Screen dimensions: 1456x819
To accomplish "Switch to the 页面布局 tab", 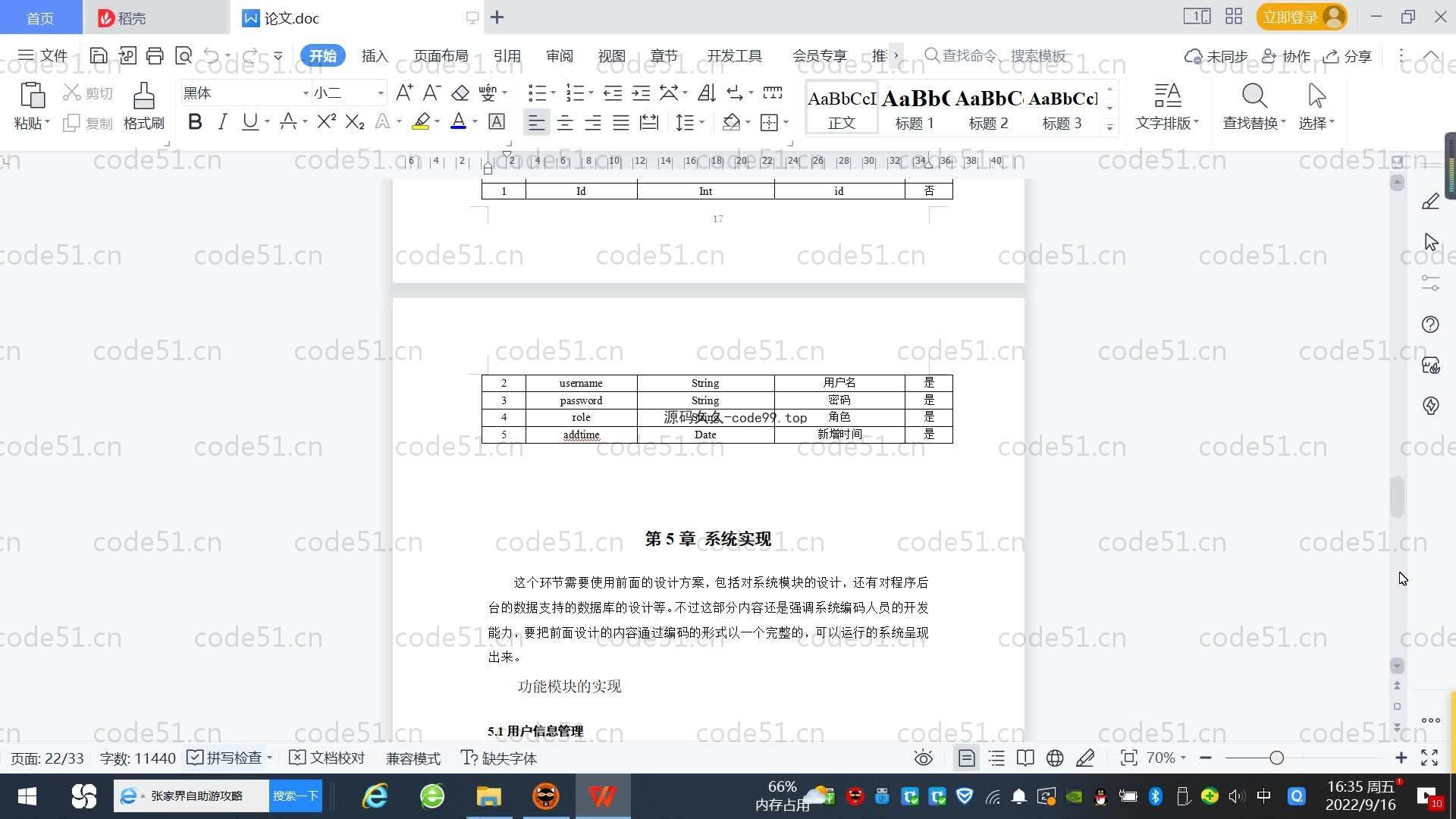I will click(x=441, y=55).
